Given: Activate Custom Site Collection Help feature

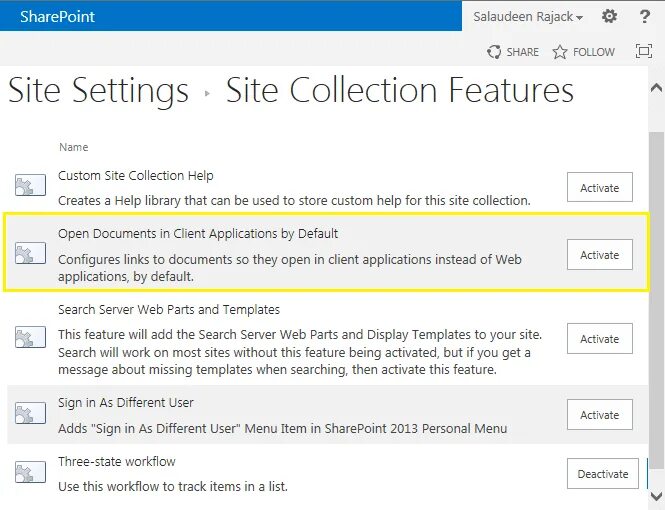Looking at the screenshot, I should 600,188.
